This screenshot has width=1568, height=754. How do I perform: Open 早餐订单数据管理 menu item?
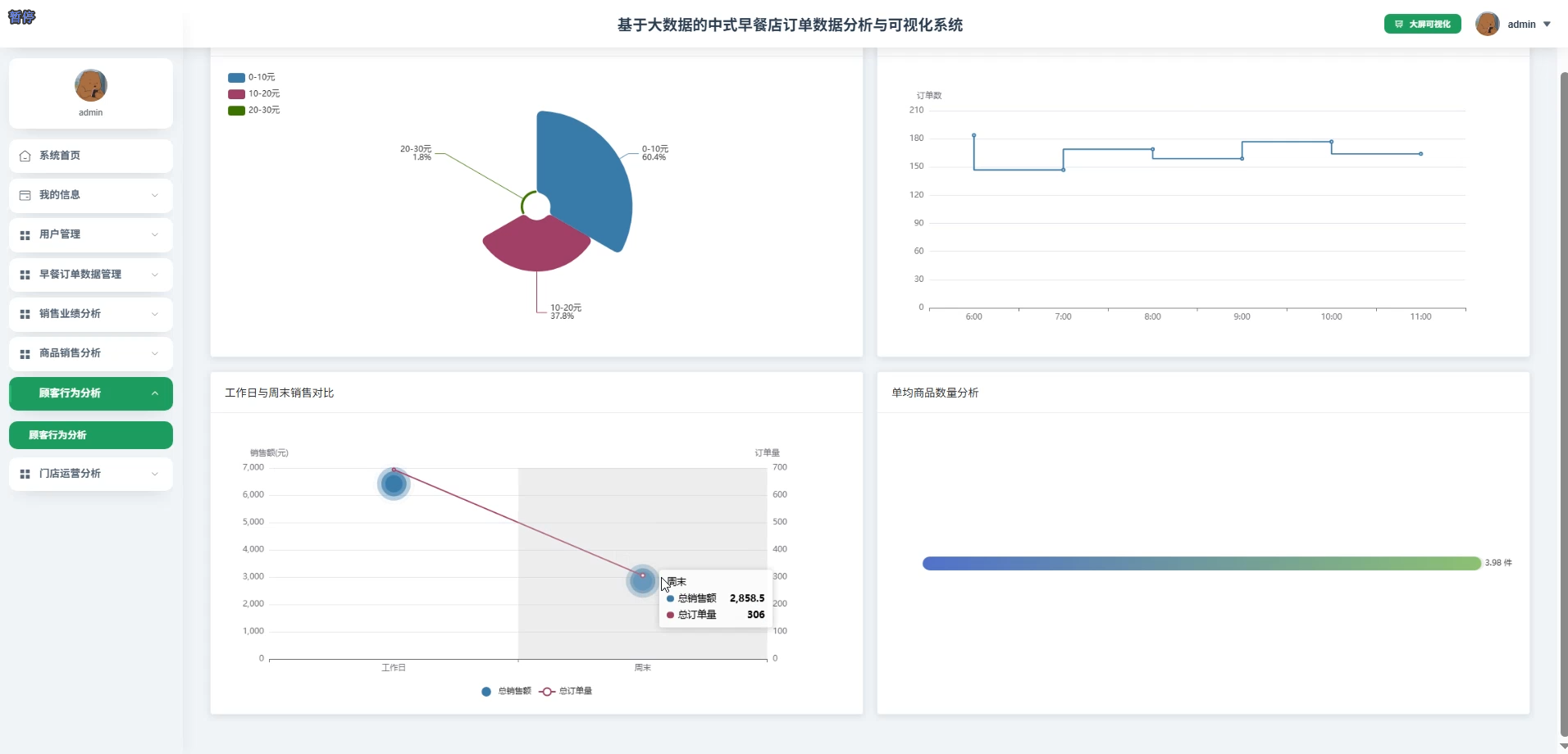click(x=91, y=275)
